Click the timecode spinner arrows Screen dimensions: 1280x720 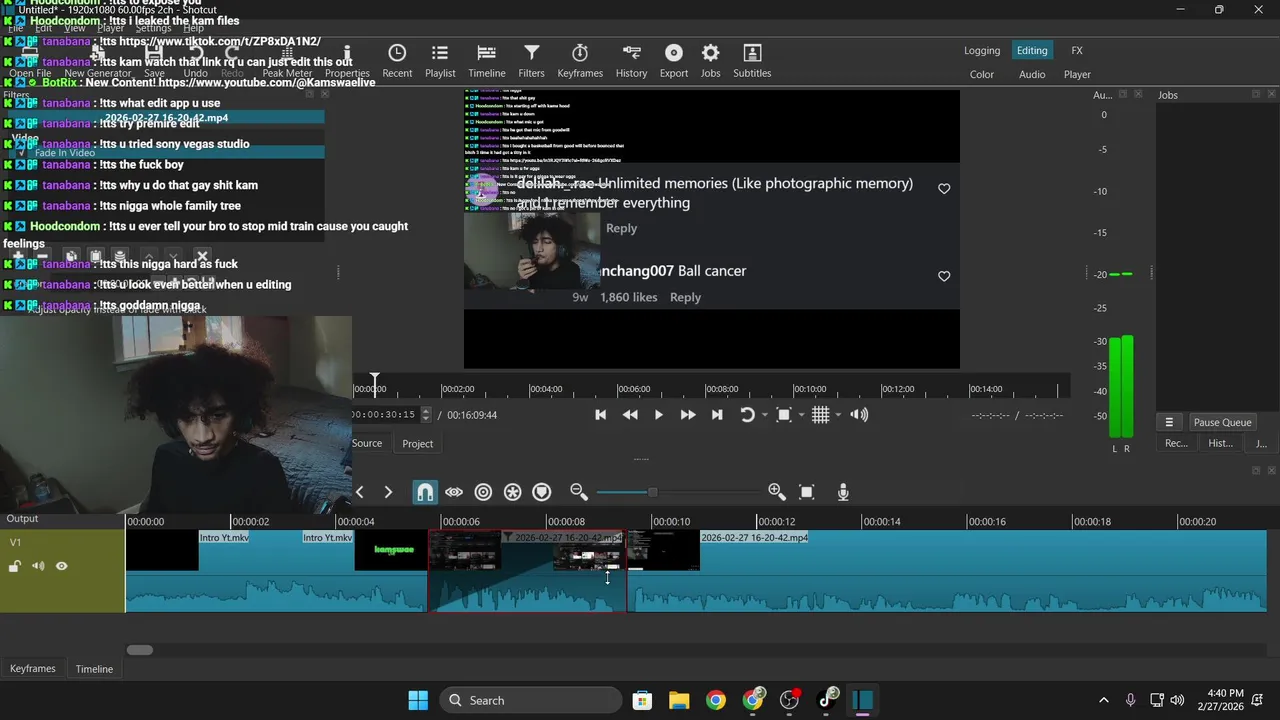426,415
